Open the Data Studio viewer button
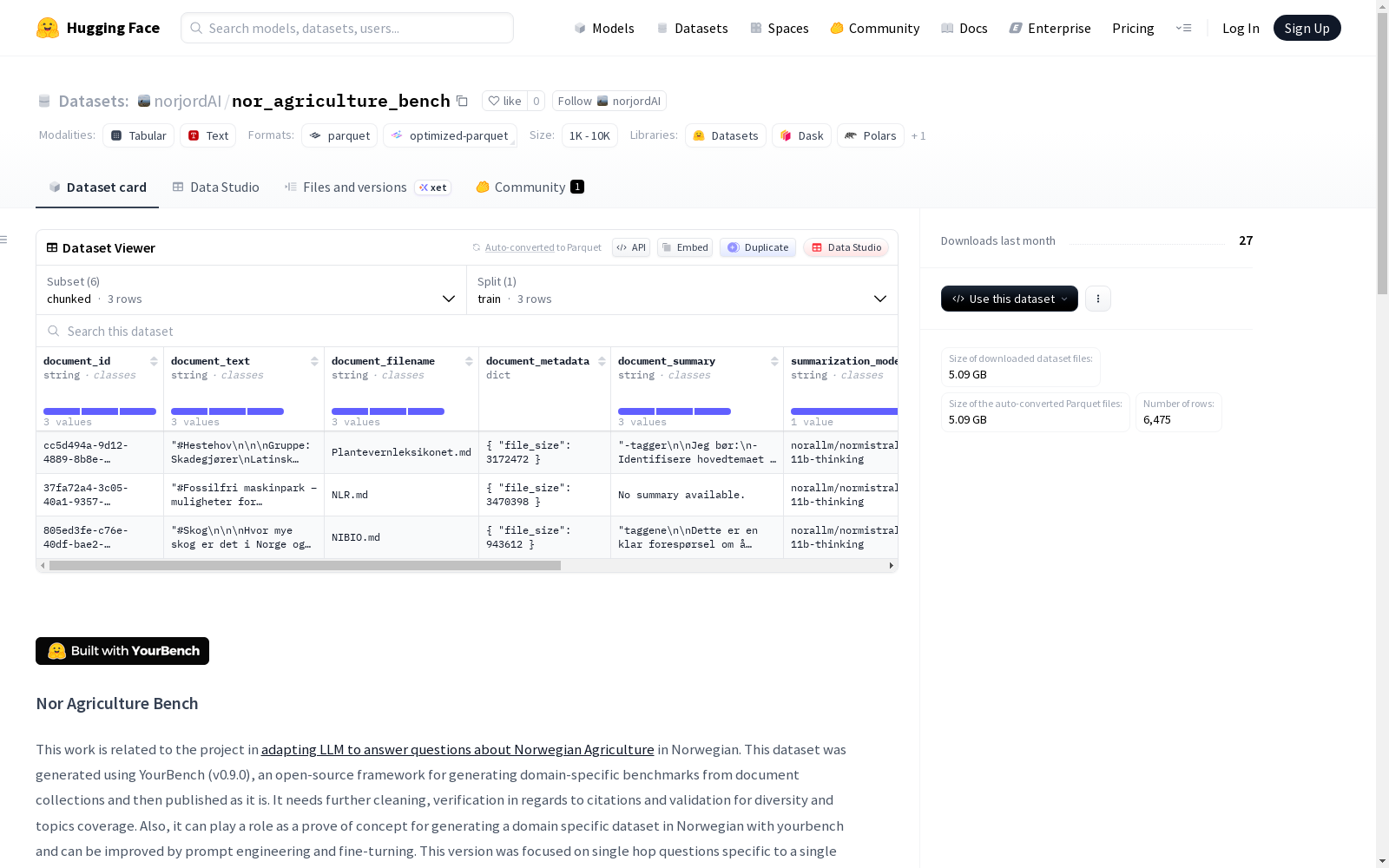The image size is (1389, 868). 846,247
